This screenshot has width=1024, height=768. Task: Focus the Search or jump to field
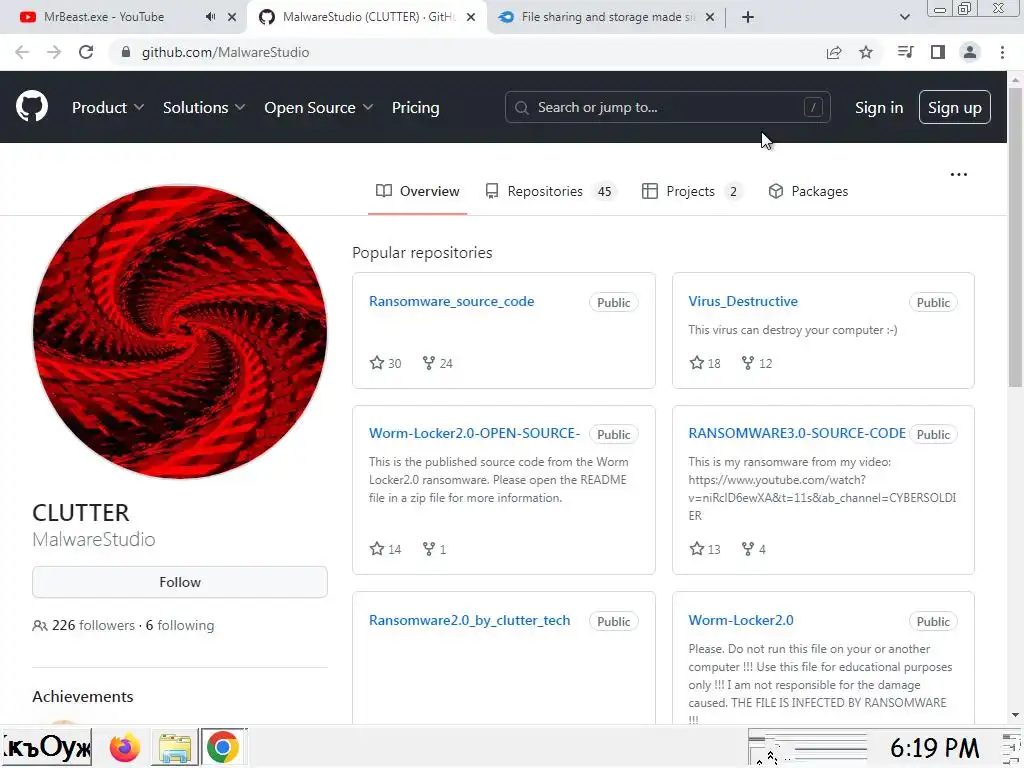(667, 107)
